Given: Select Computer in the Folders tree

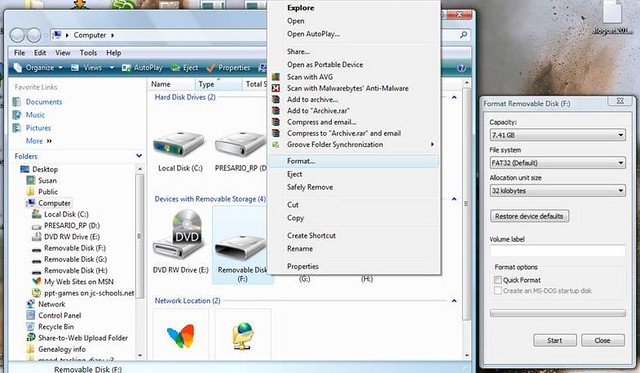Looking at the screenshot, I should point(54,203).
